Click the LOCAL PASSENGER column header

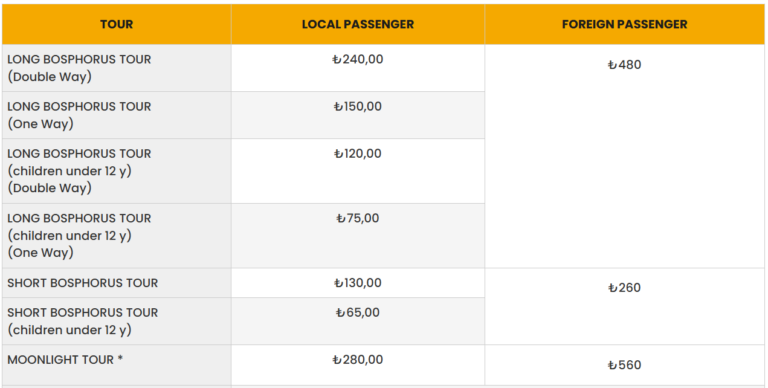[358, 24]
